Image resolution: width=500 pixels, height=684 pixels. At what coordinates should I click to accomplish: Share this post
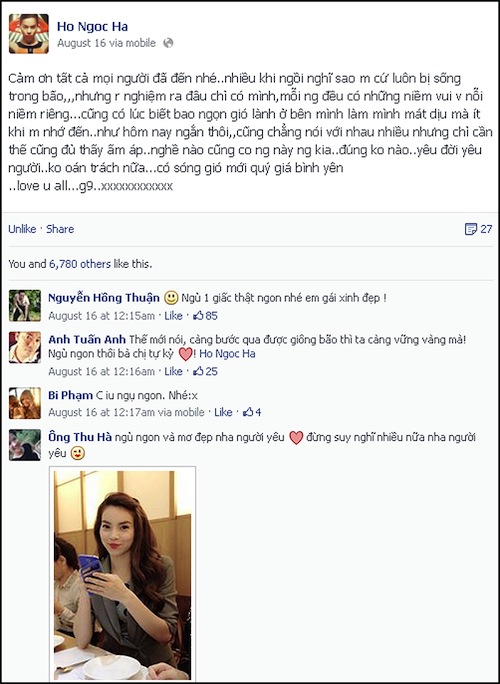(x=60, y=229)
